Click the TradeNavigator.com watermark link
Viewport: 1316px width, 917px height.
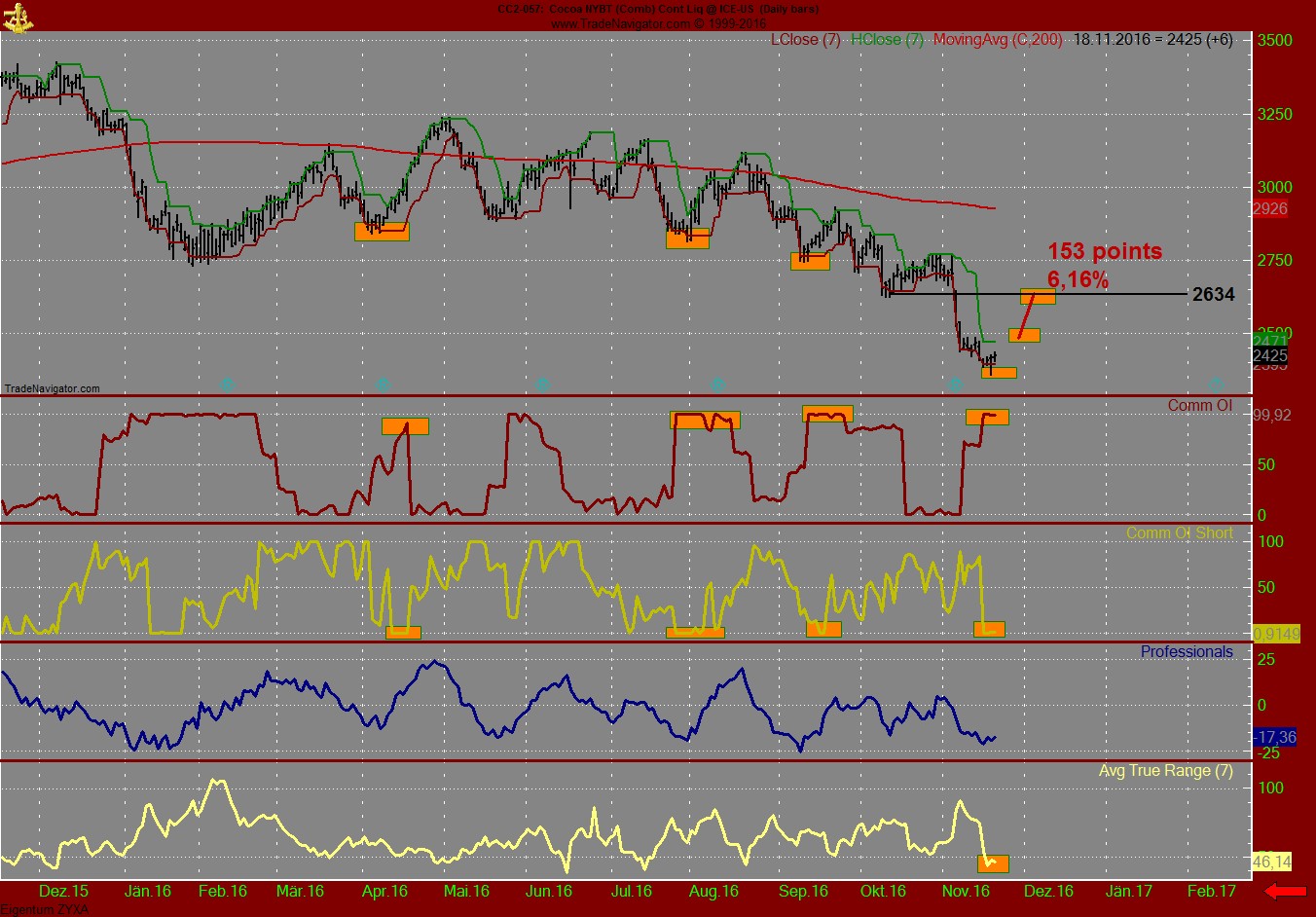pos(53,388)
